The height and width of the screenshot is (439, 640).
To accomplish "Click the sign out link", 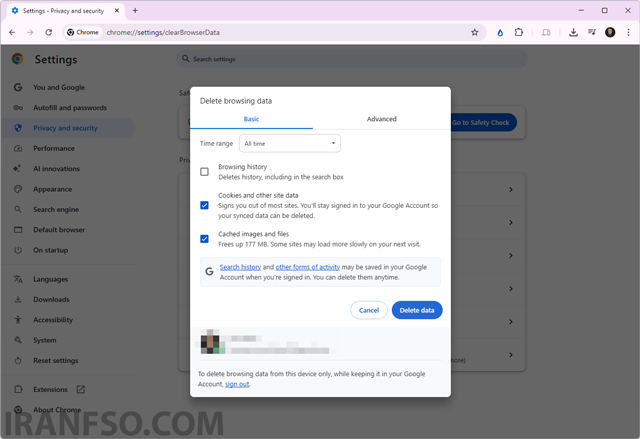I will click(x=237, y=384).
